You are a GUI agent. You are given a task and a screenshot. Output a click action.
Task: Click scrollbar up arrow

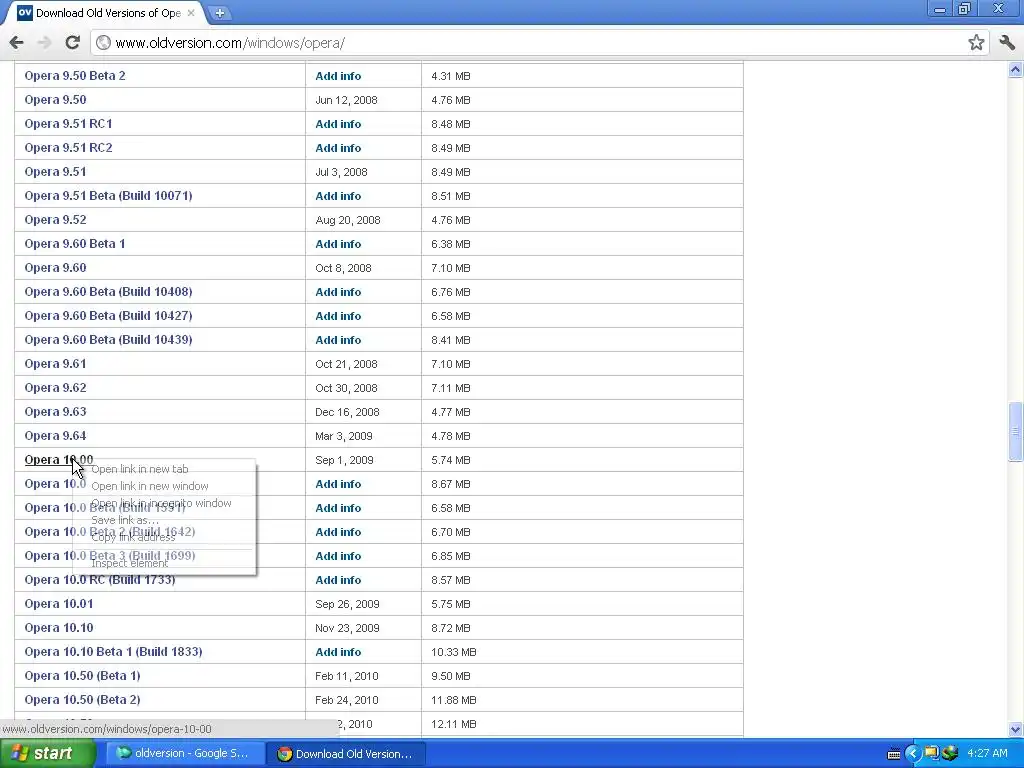point(1015,69)
